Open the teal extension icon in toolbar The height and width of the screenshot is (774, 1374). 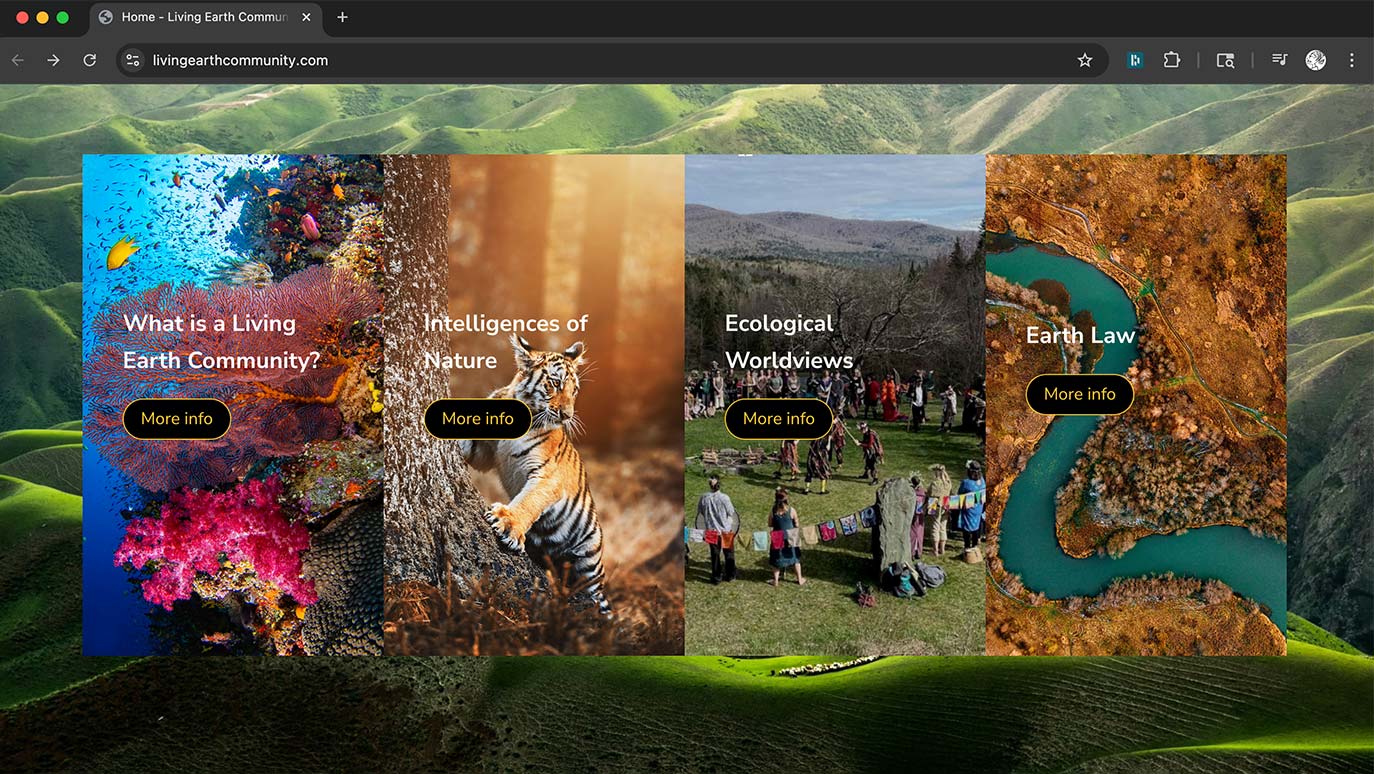(x=1135, y=60)
